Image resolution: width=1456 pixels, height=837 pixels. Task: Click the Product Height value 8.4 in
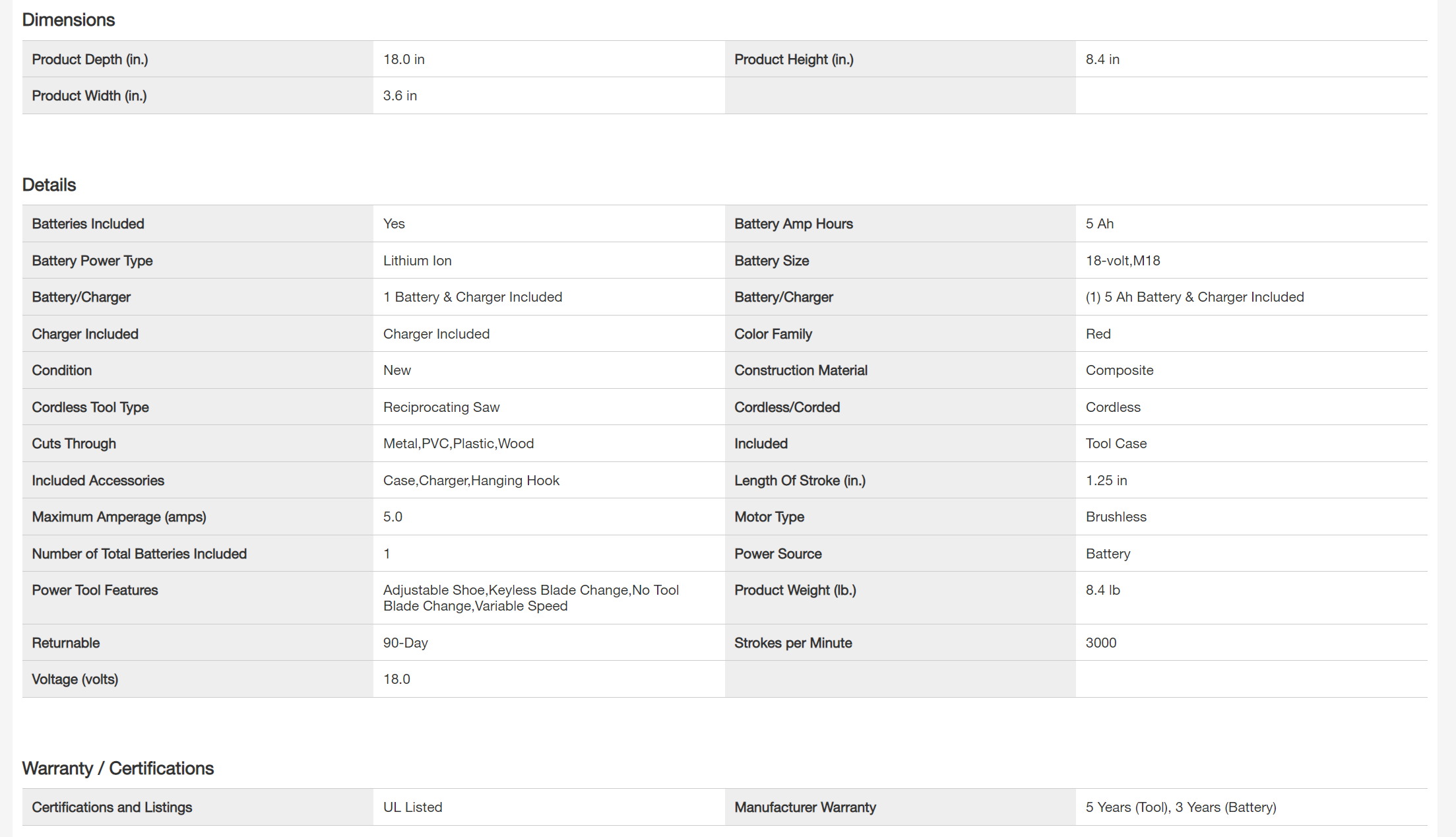pyautogui.click(x=1102, y=59)
